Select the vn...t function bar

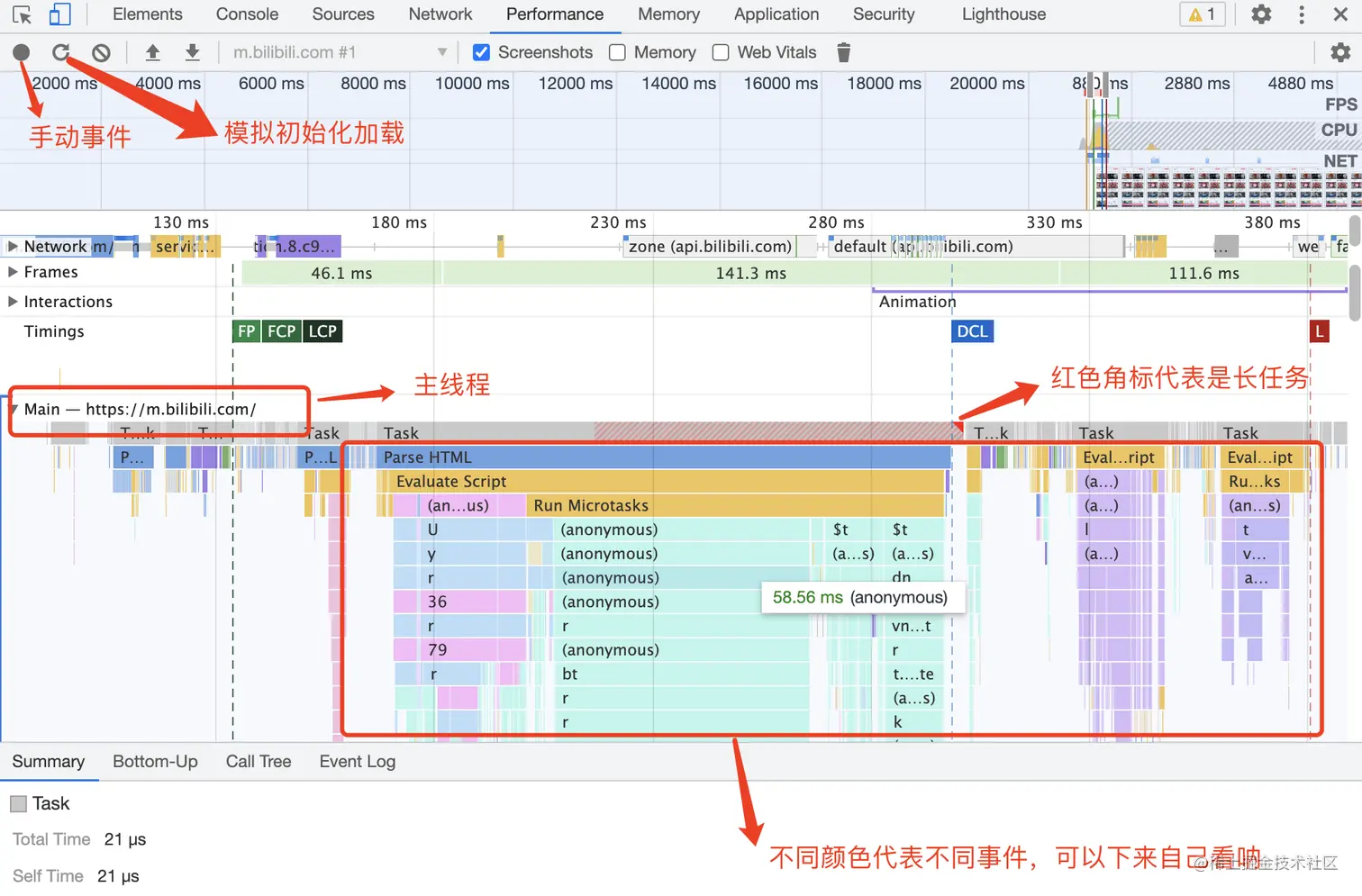click(914, 626)
